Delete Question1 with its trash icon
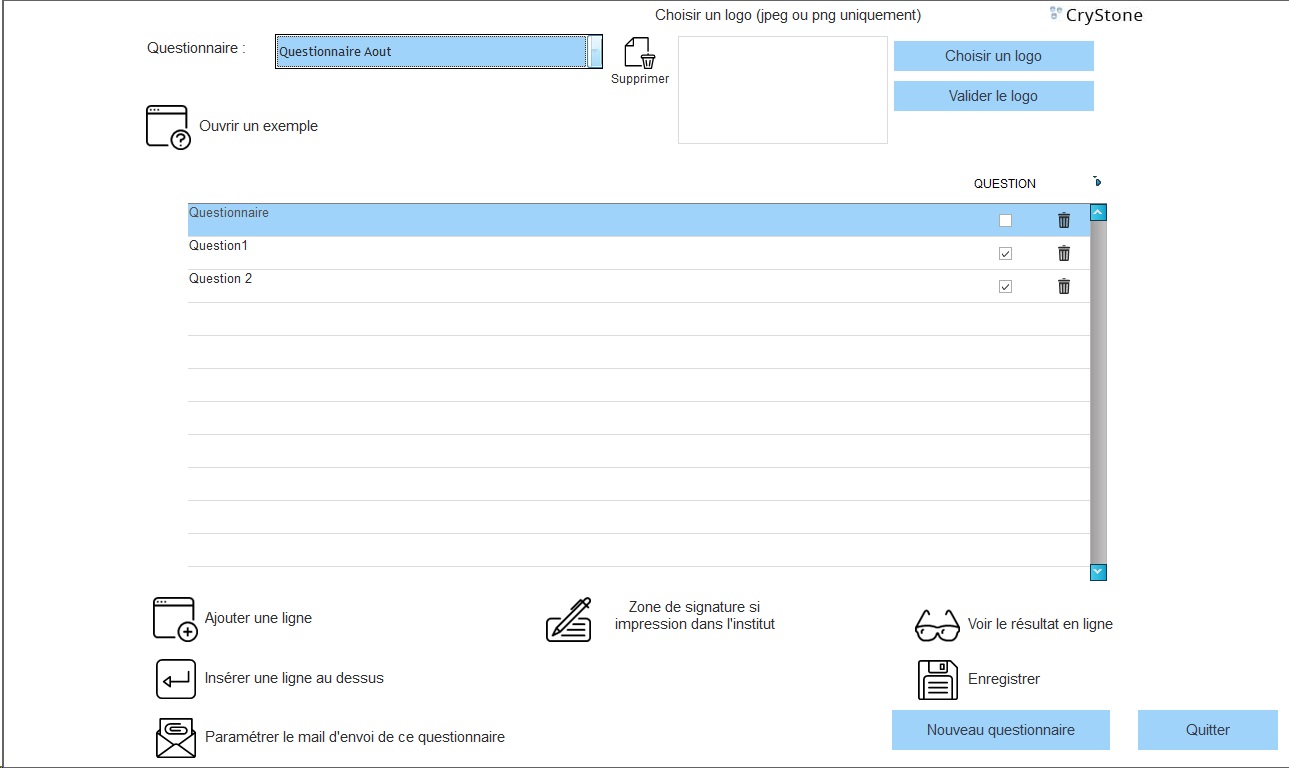 1063,253
